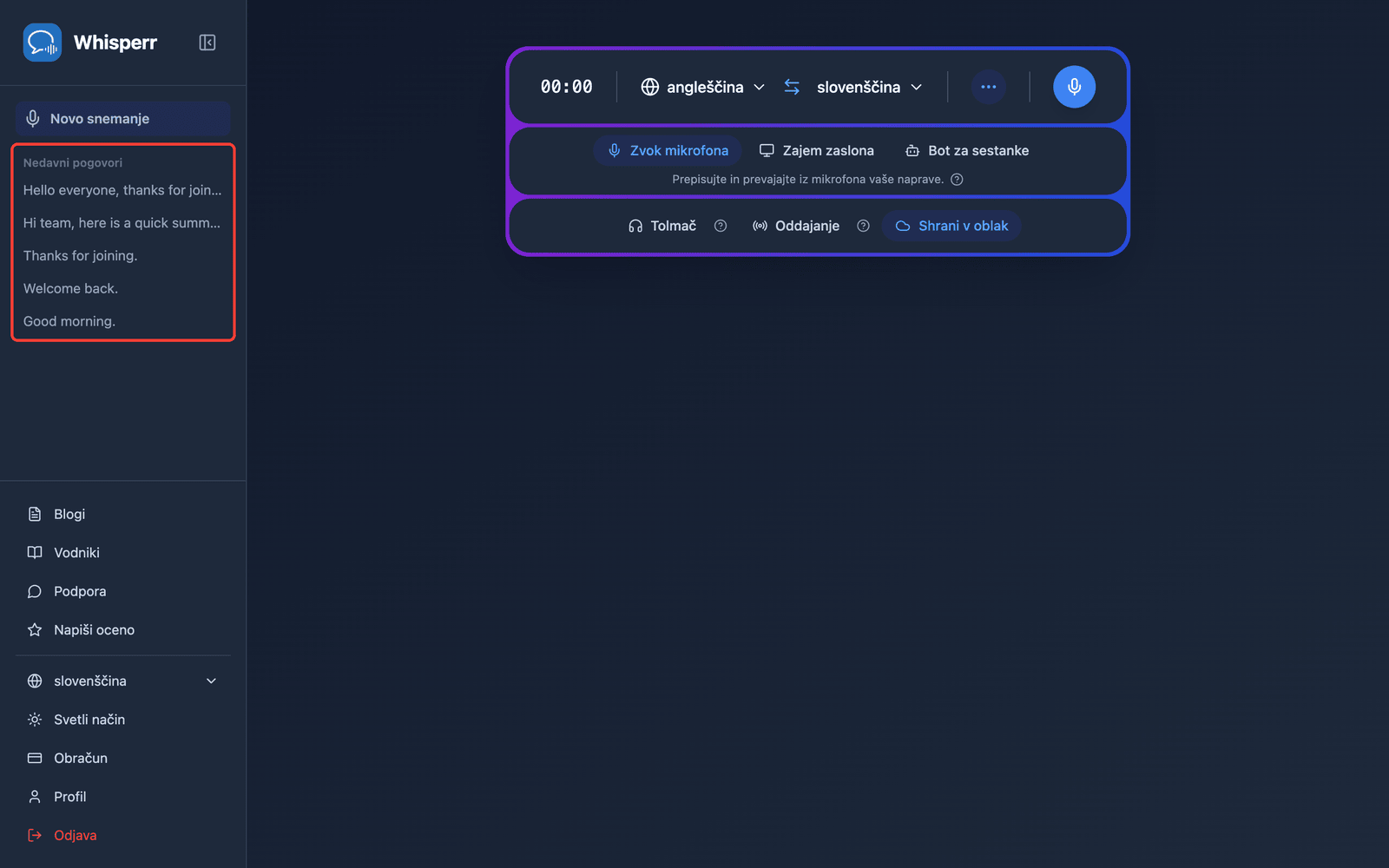Select the Zajem zaslona tab
The width and height of the screenshot is (1389, 868).
point(817,151)
